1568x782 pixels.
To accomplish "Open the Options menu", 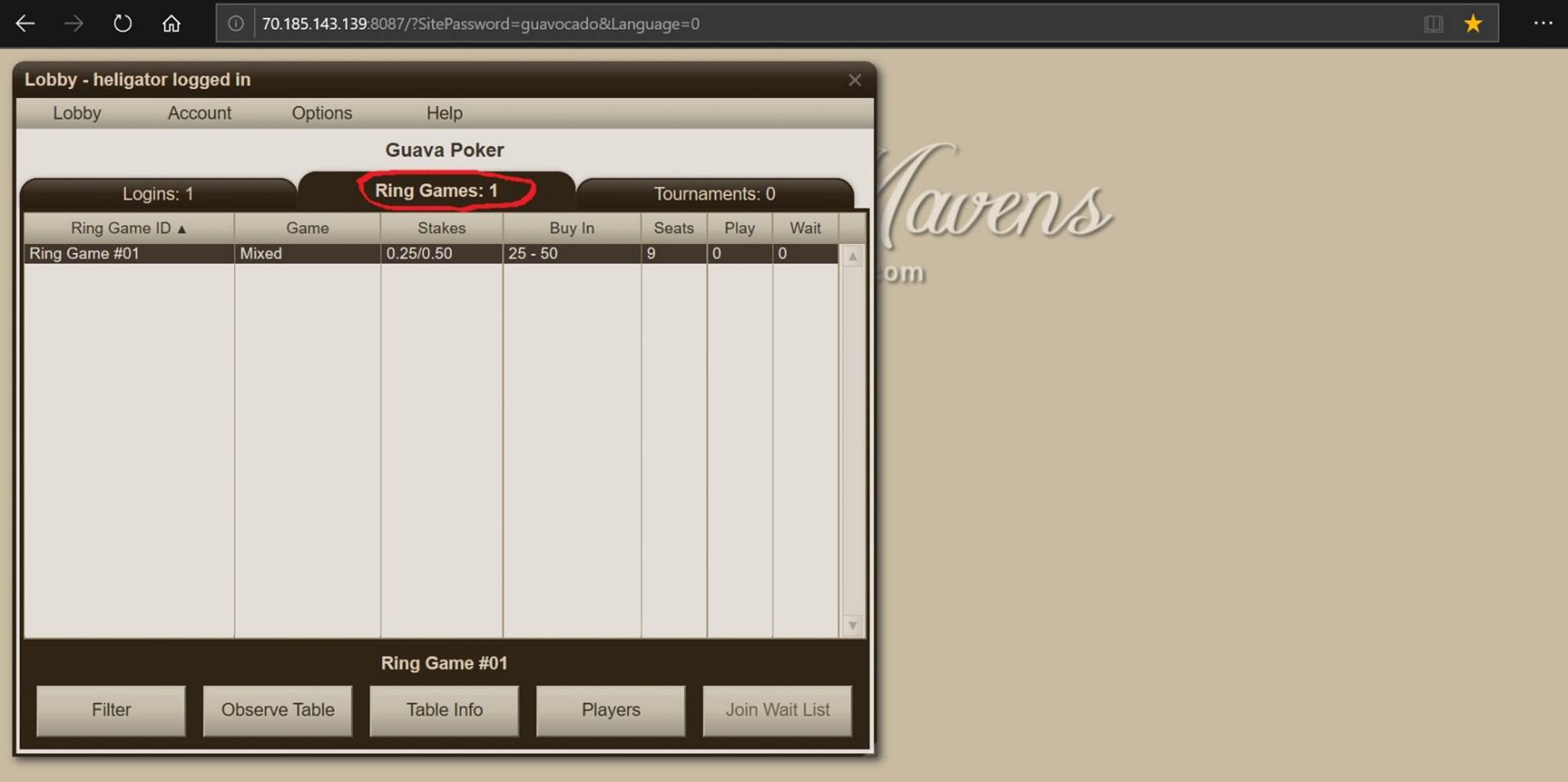I will (322, 113).
